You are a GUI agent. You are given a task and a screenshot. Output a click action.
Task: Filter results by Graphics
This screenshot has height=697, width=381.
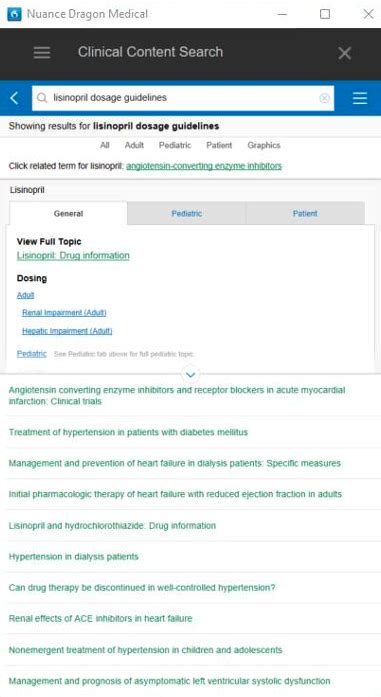click(x=264, y=145)
